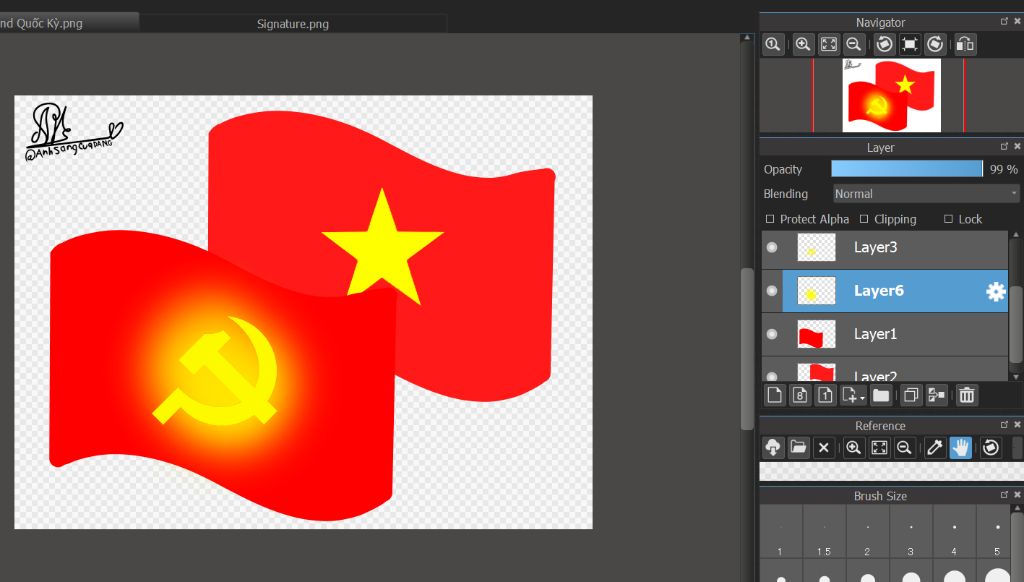The image size is (1024, 582).
Task: Fit canvas to window in Navigator
Action: [829, 44]
